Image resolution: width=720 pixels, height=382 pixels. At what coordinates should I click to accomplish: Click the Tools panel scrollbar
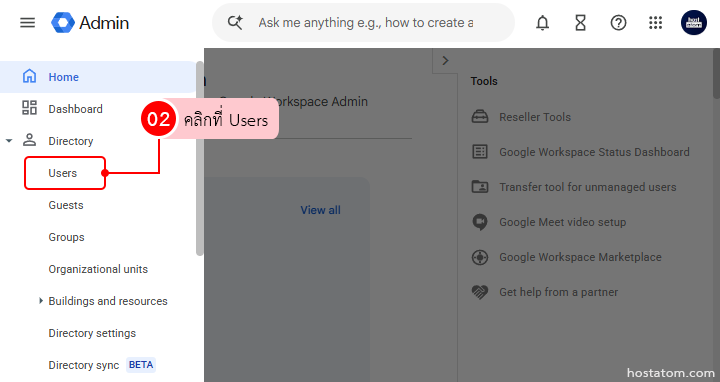(x=716, y=73)
